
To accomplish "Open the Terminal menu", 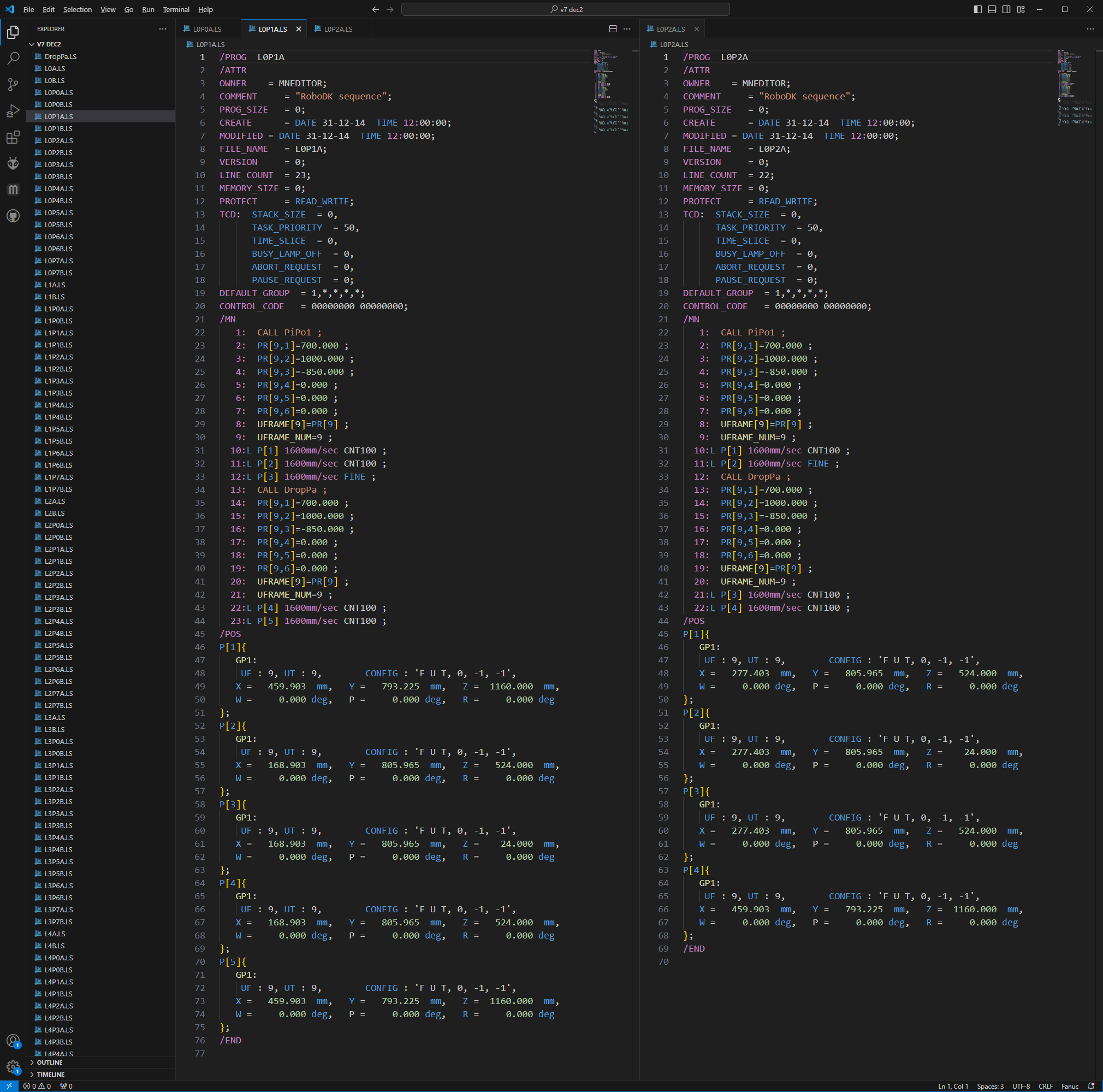I will [176, 9].
